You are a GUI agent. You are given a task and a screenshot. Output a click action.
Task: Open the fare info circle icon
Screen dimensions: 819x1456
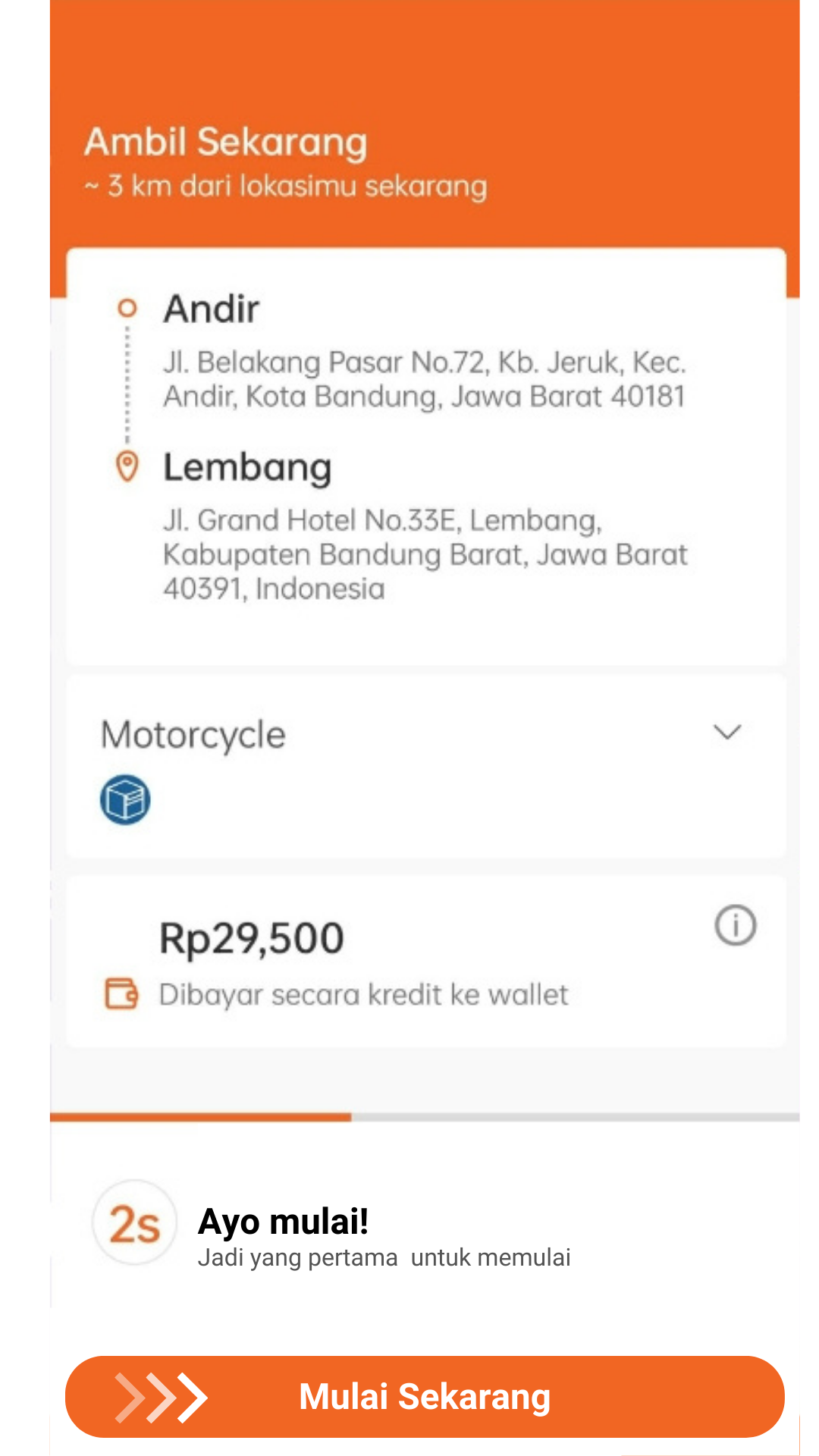tap(735, 925)
